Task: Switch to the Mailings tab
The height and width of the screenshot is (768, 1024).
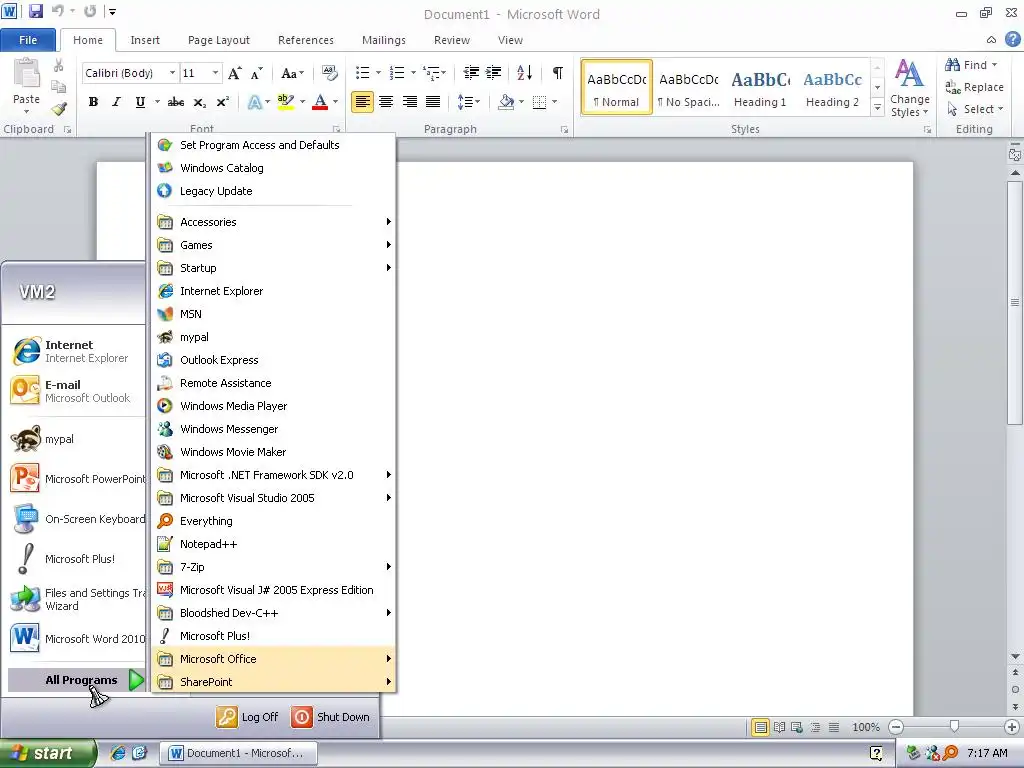Action: (384, 40)
